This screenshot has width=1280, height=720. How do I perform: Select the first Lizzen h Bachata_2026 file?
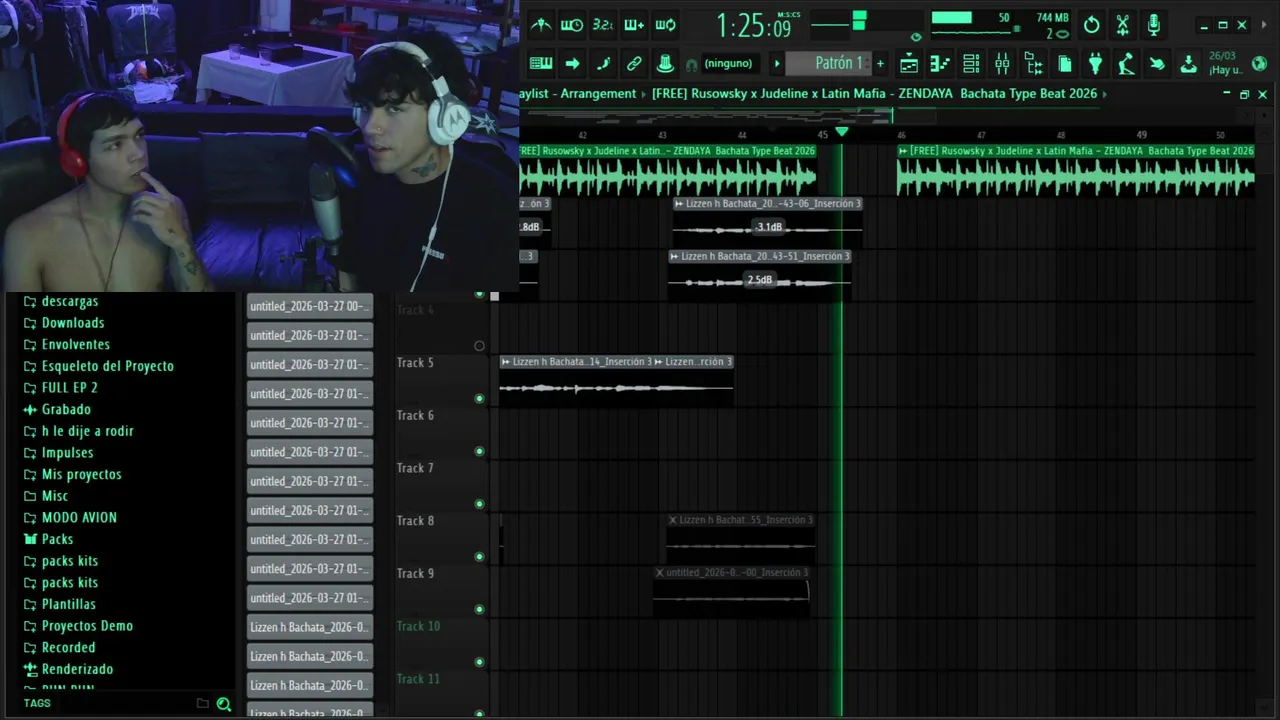point(310,627)
